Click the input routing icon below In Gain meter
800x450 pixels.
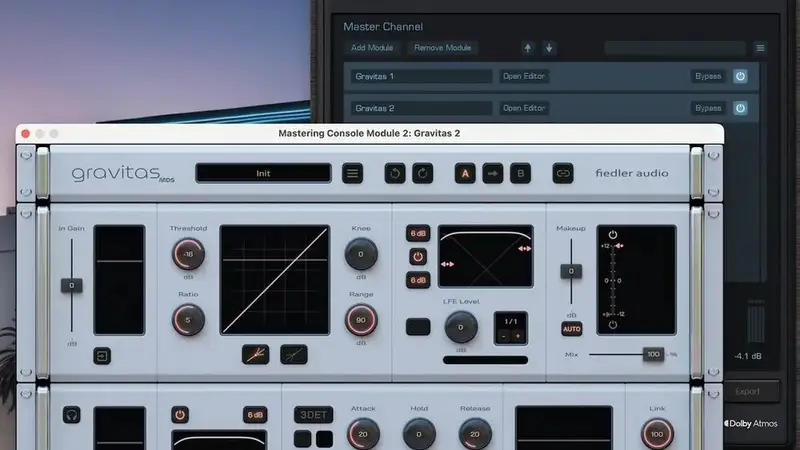click(102, 356)
